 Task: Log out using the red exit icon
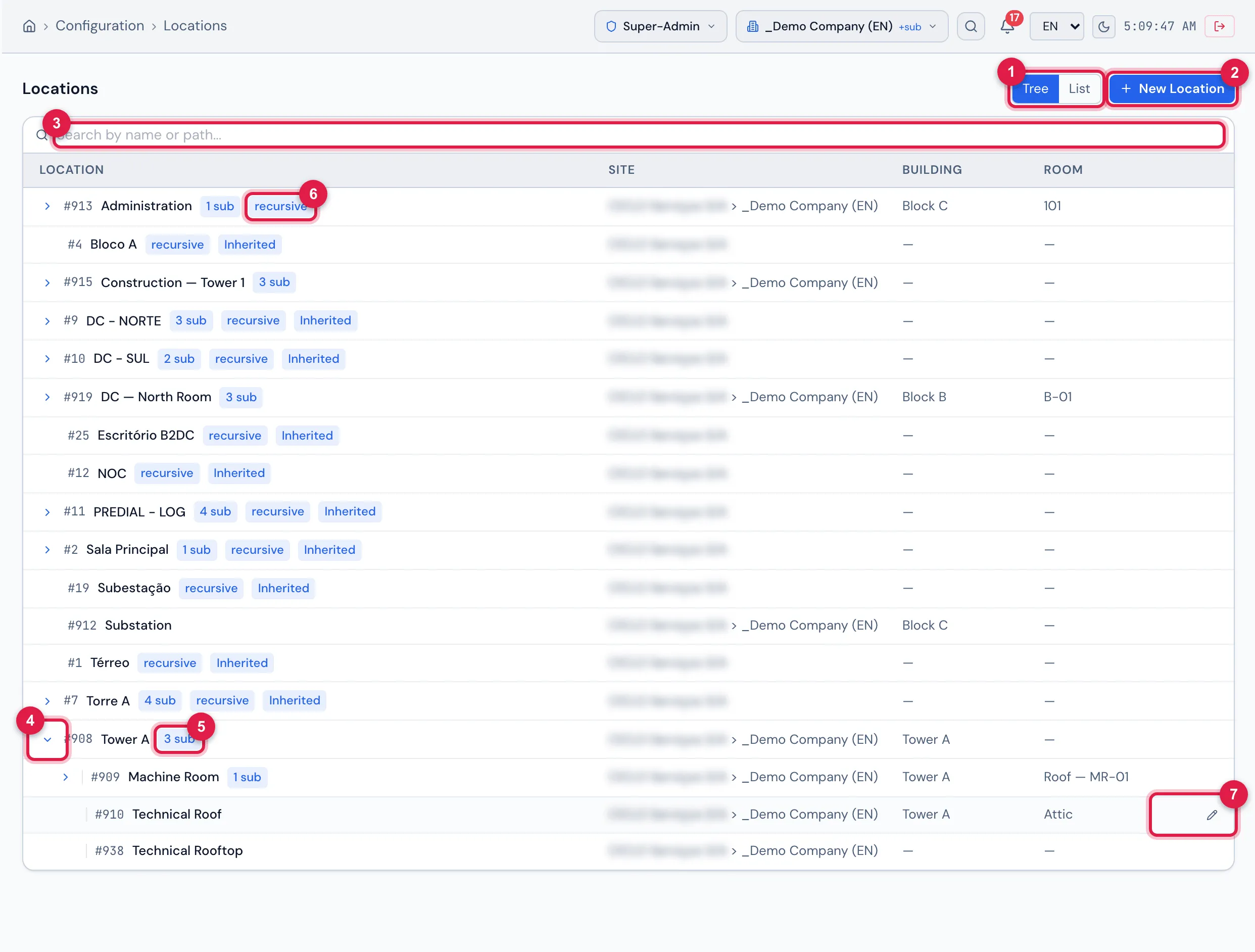[1219, 26]
